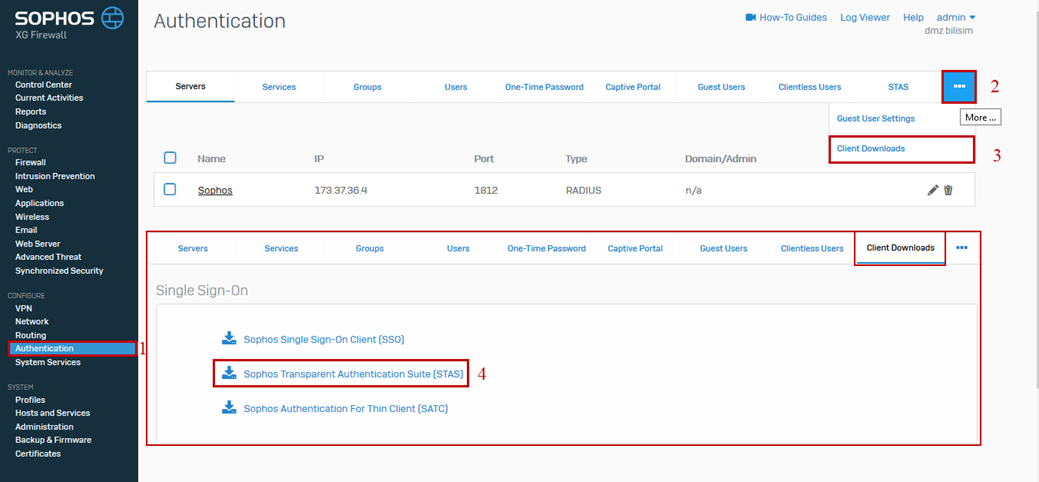Select the active Client Downloads tab
The image size is (1039, 482).
[901, 248]
